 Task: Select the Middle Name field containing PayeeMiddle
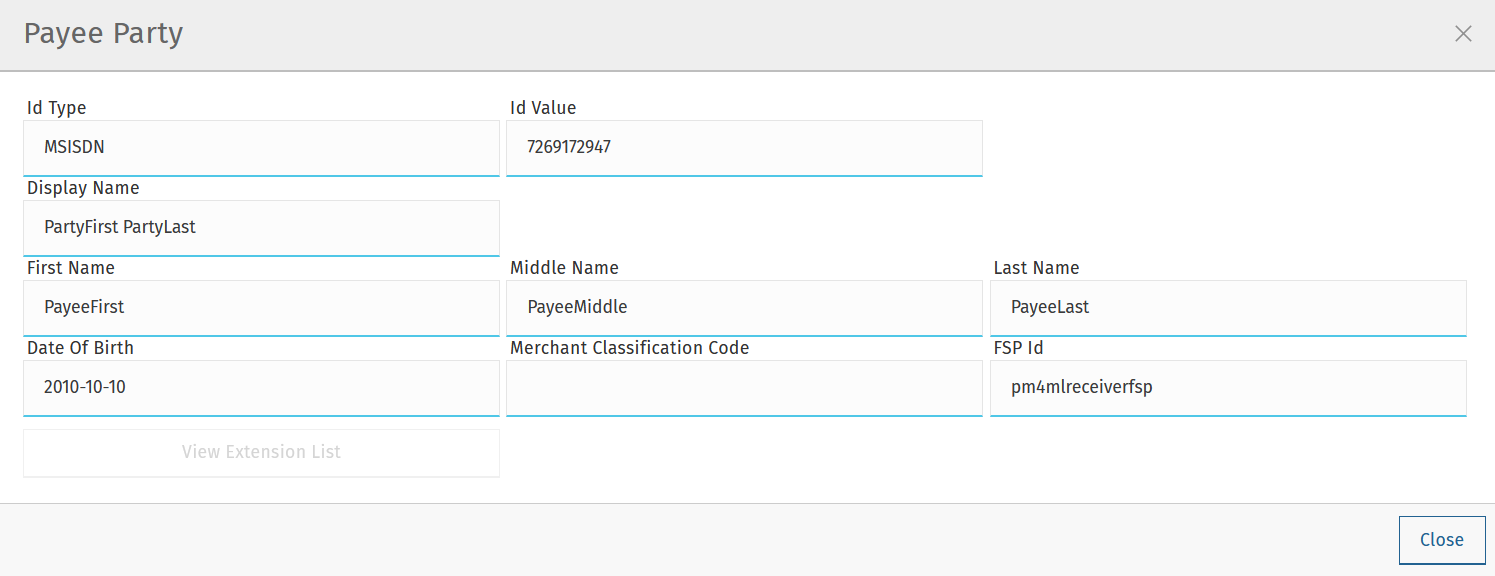pos(744,307)
